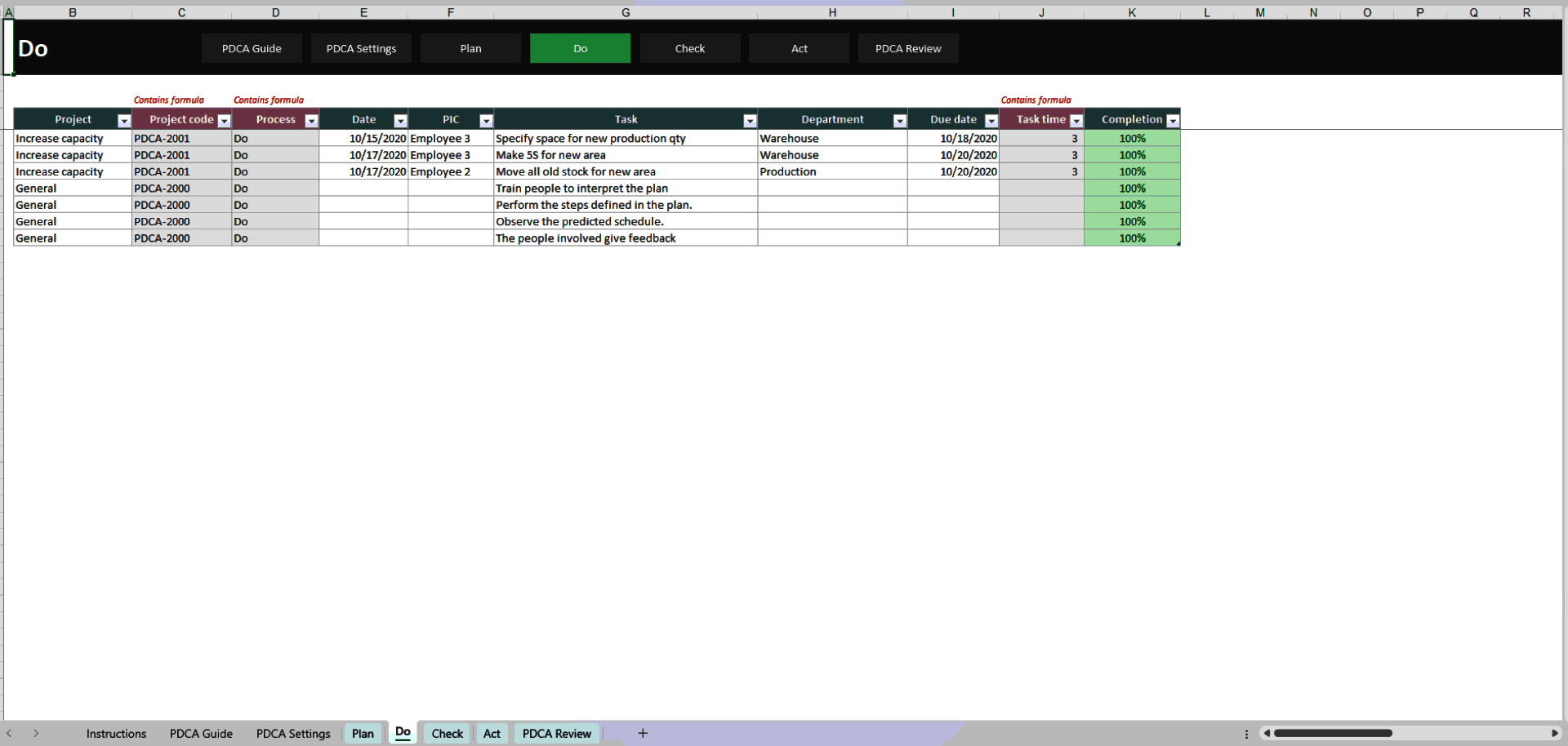The height and width of the screenshot is (746, 1568).
Task: Open the PIC column filter
Action: (x=487, y=119)
